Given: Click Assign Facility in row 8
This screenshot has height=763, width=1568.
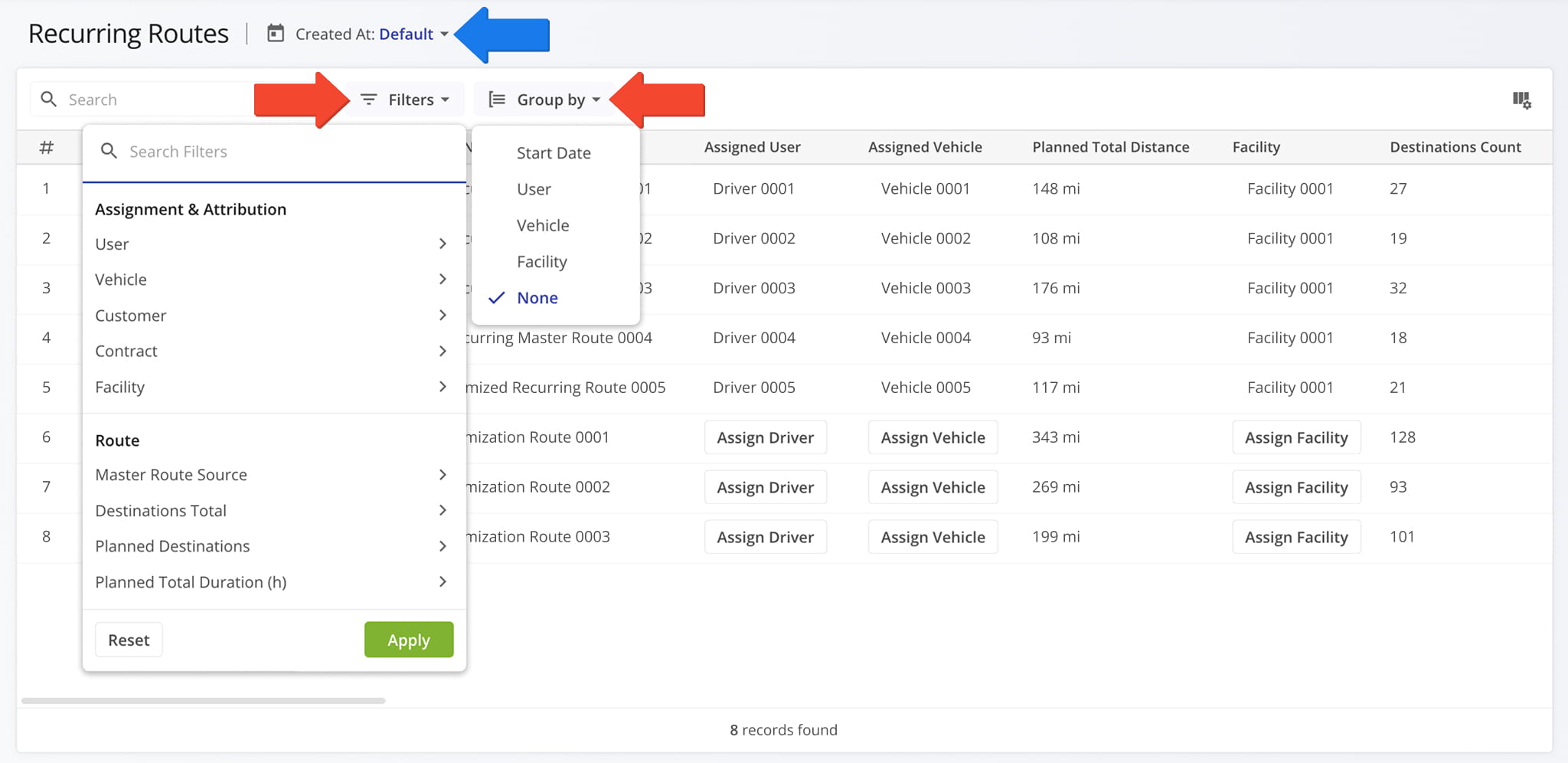Looking at the screenshot, I should pos(1295,537).
